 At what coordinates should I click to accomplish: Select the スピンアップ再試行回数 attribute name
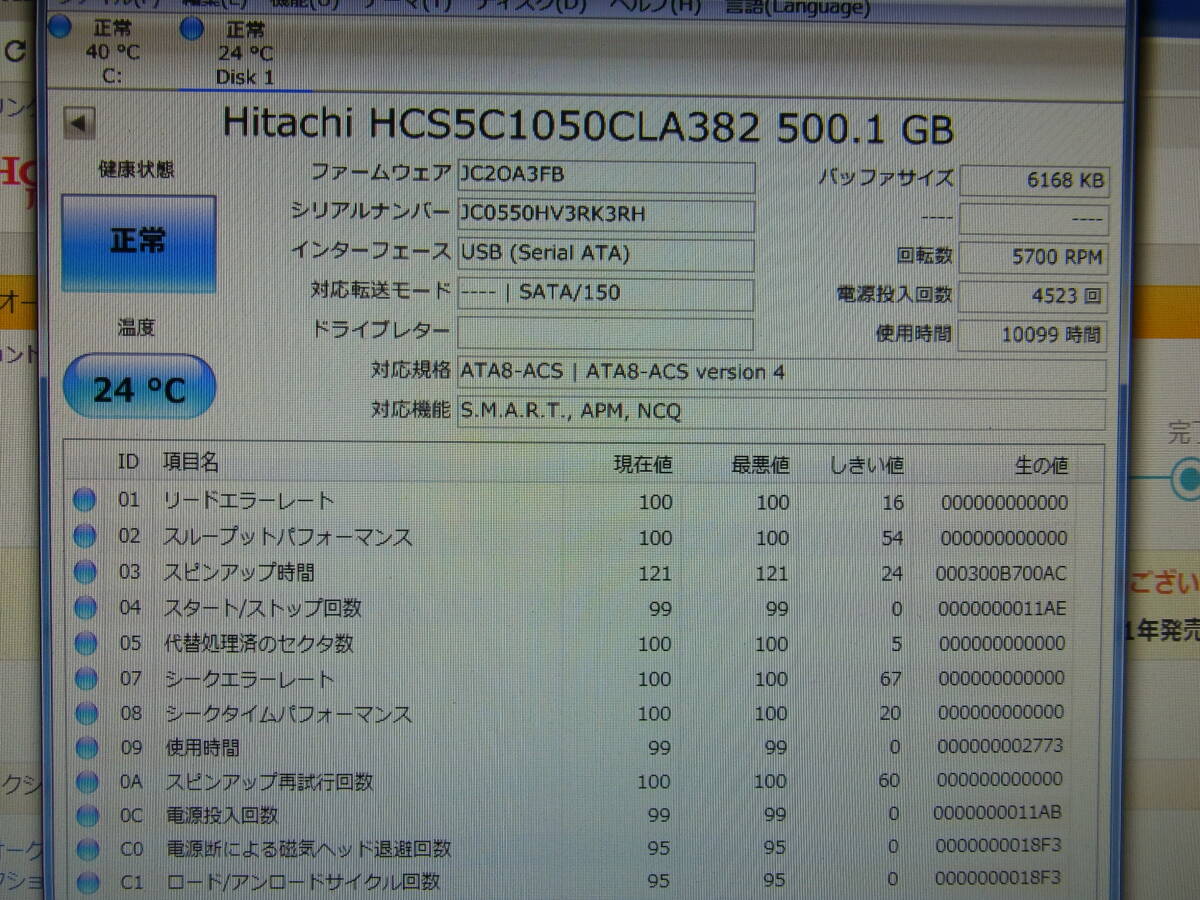point(270,781)
